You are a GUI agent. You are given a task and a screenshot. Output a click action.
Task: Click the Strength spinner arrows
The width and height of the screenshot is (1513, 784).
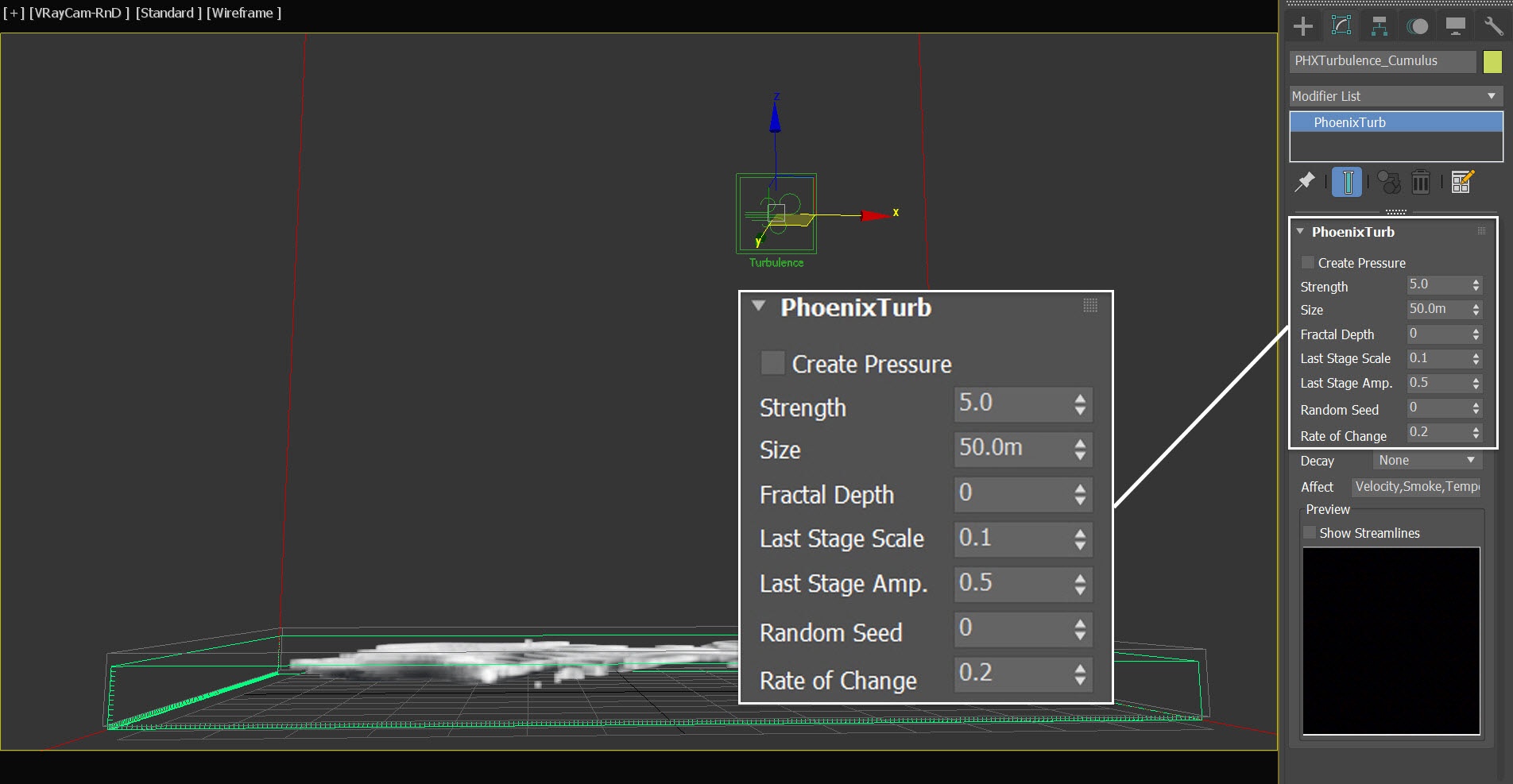[x=1476, y=285]
